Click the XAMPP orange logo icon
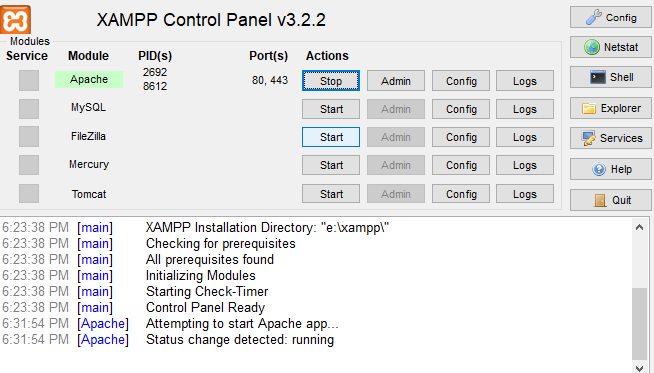This screenshot has height=373, width=654. click(15, 20)
